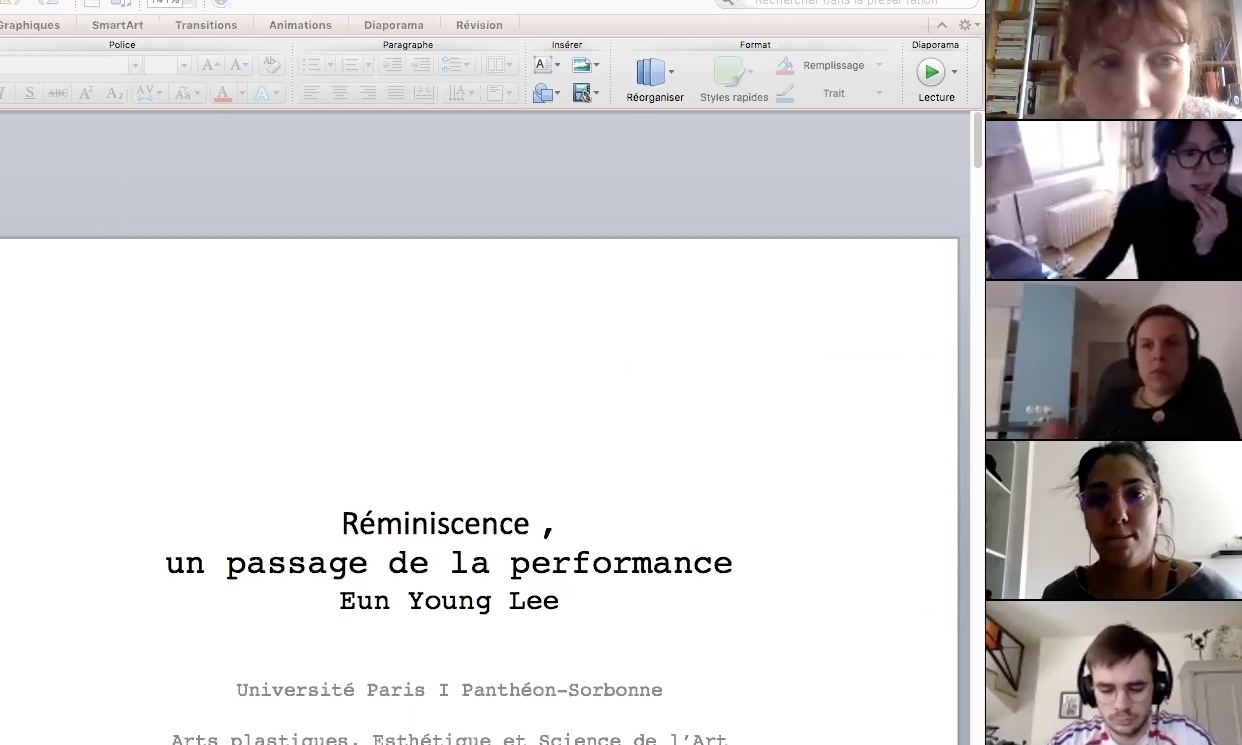
Task: Toggle underline formatting
Action: 30,93
